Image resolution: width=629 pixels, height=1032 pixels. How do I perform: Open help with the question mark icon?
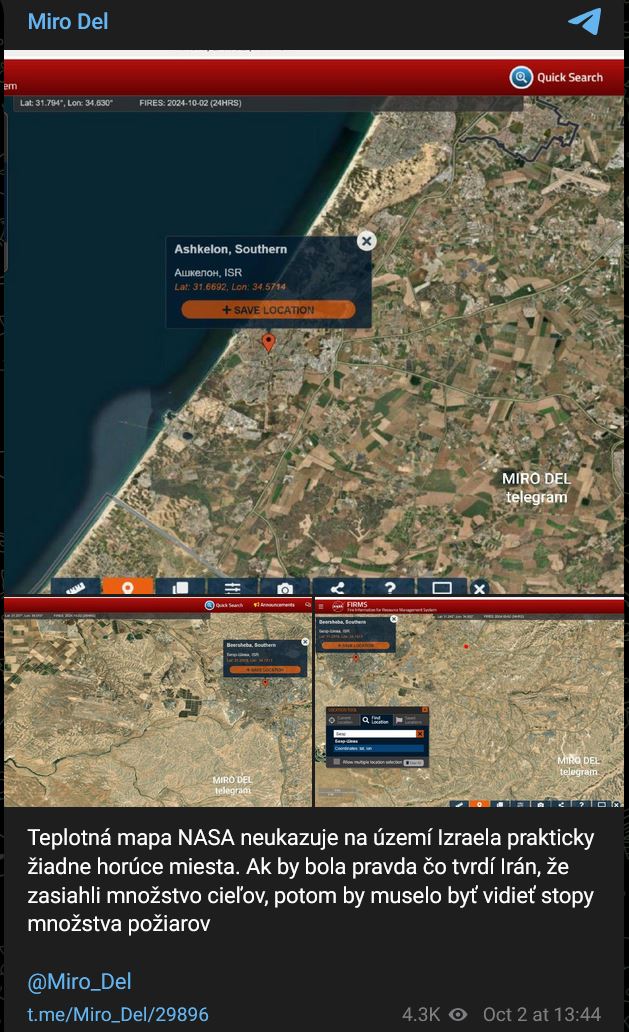pos(390,588)
